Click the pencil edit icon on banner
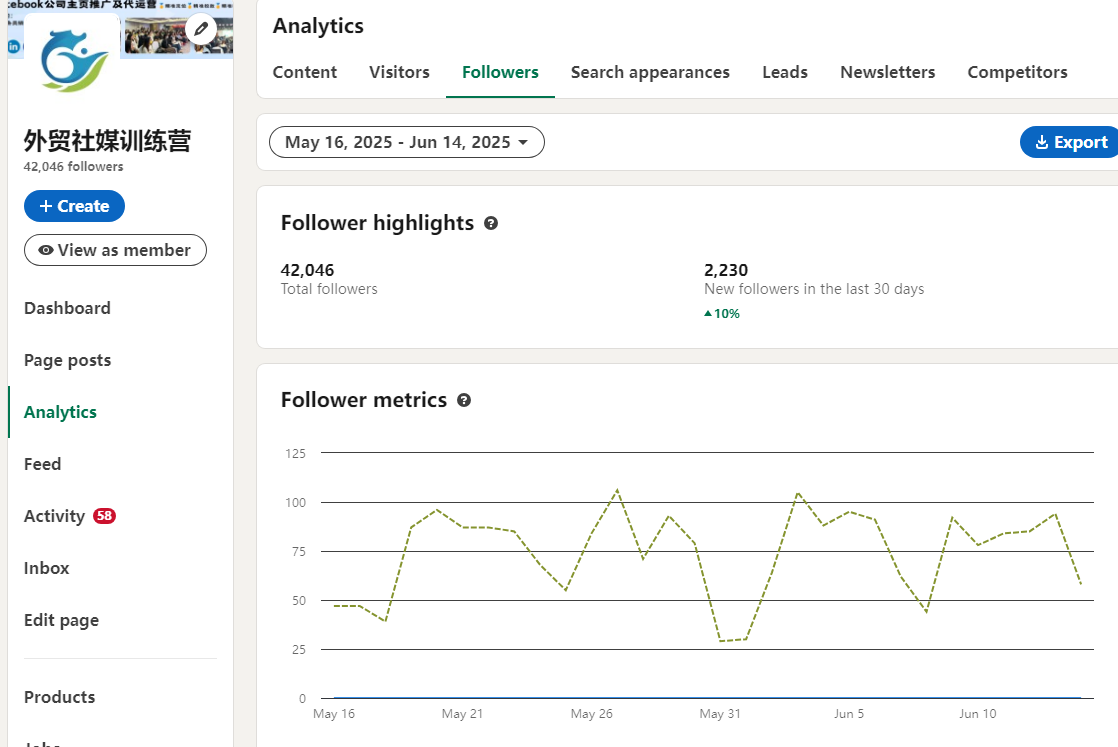 point(201,29)
